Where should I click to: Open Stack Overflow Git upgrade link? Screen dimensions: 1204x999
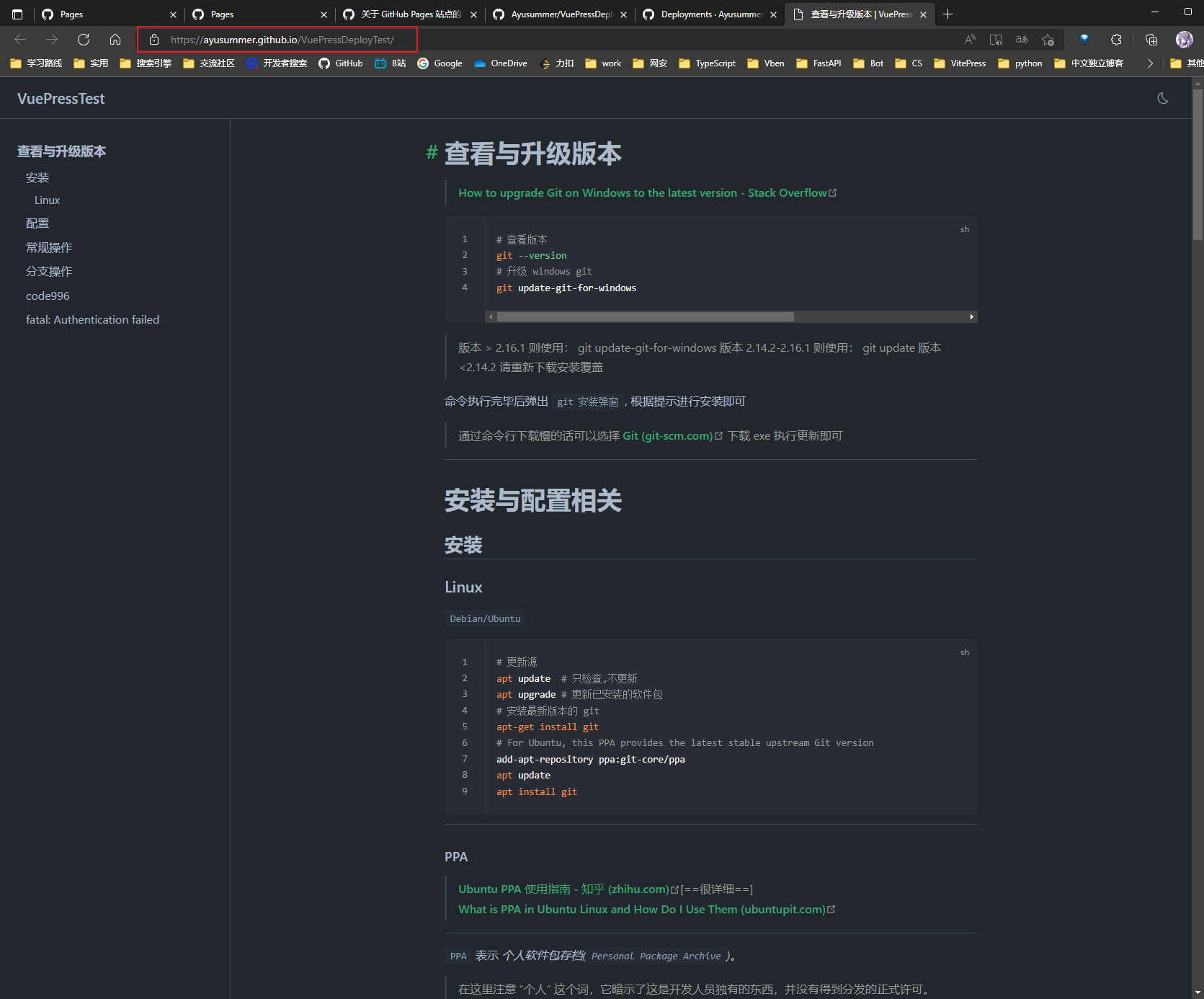tap(647, 192)
